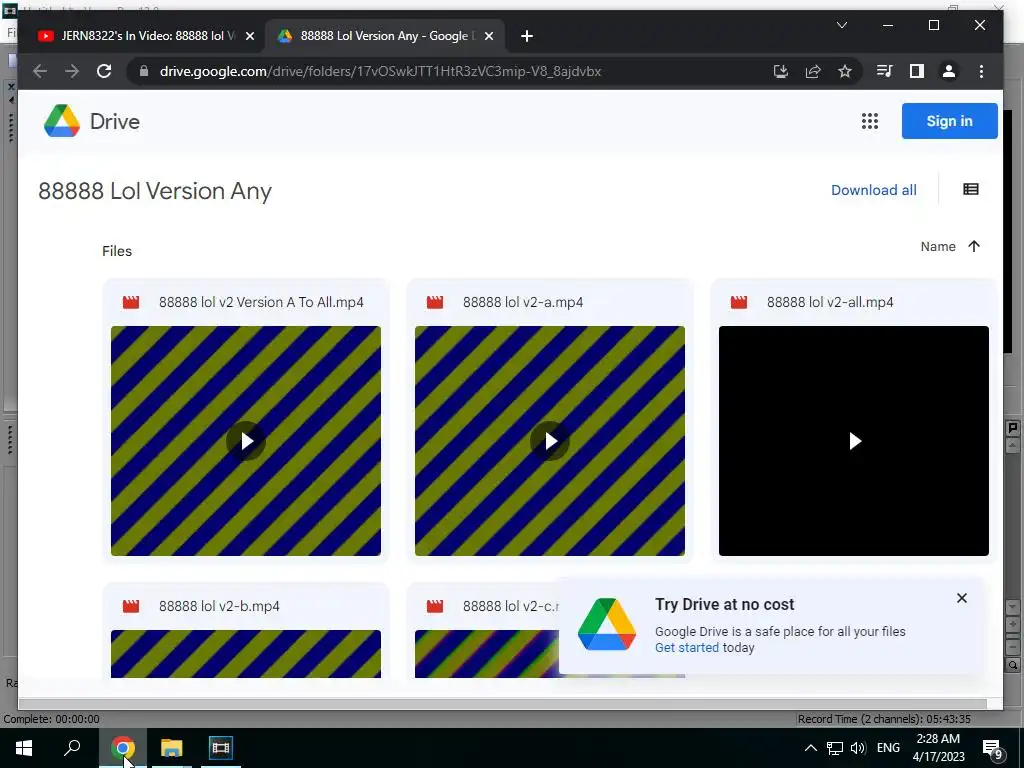Image resolution: width=1024 pixels, height=768 pixels.
Task: Open volume control in system tray
Action: [858, 748]
